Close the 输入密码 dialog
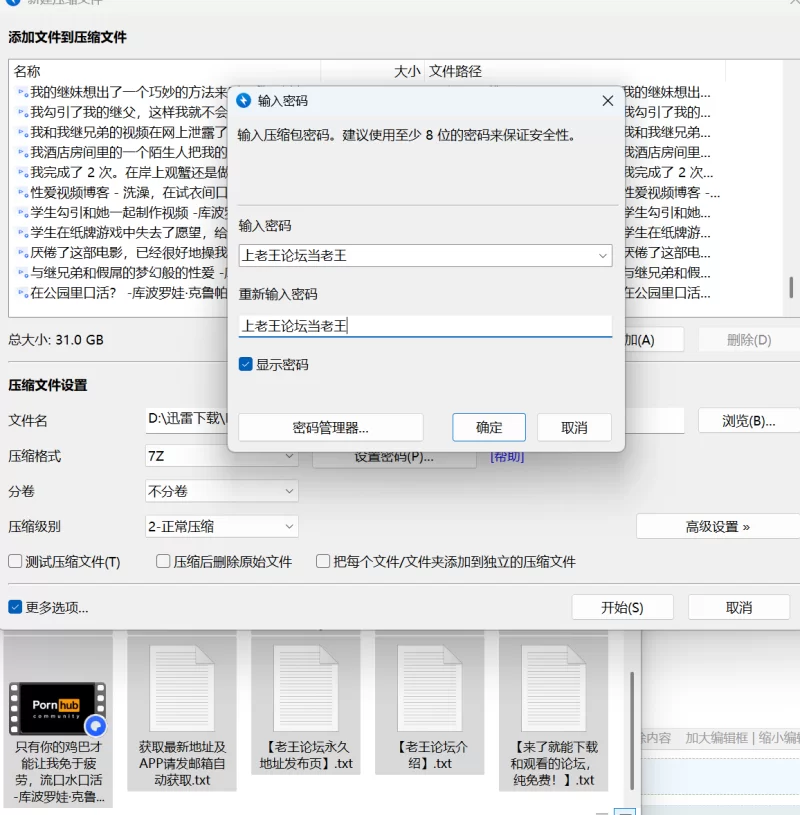Viewport: 800px width, 815px height. click(x=608, y=101)
